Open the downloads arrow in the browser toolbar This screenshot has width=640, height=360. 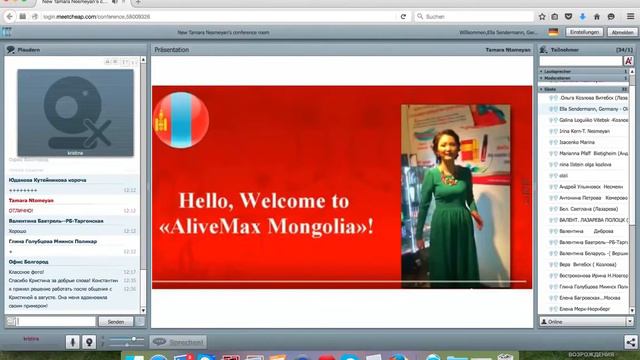pyautogui.click(x=582, y=17)
